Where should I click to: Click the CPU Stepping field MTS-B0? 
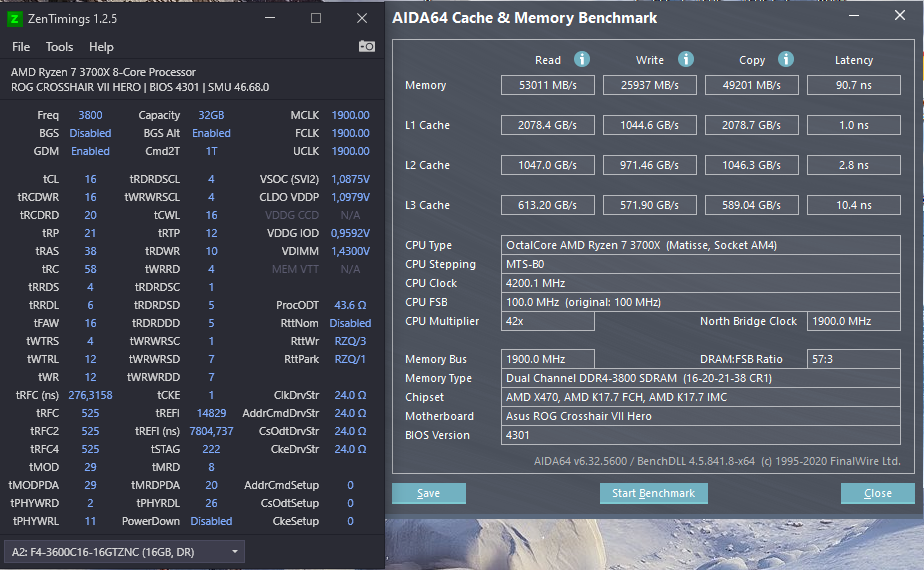coord(701,264)
